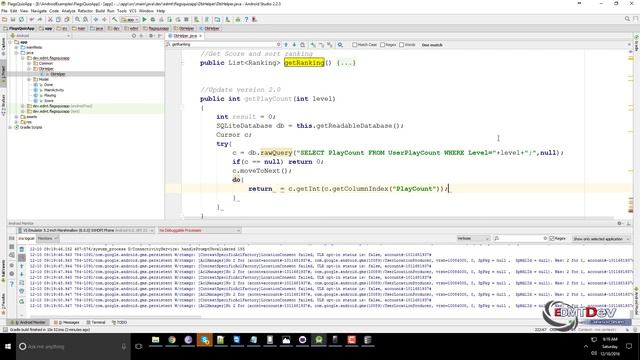
Task: Click the Run app green play icon
Action: (144, 20)
